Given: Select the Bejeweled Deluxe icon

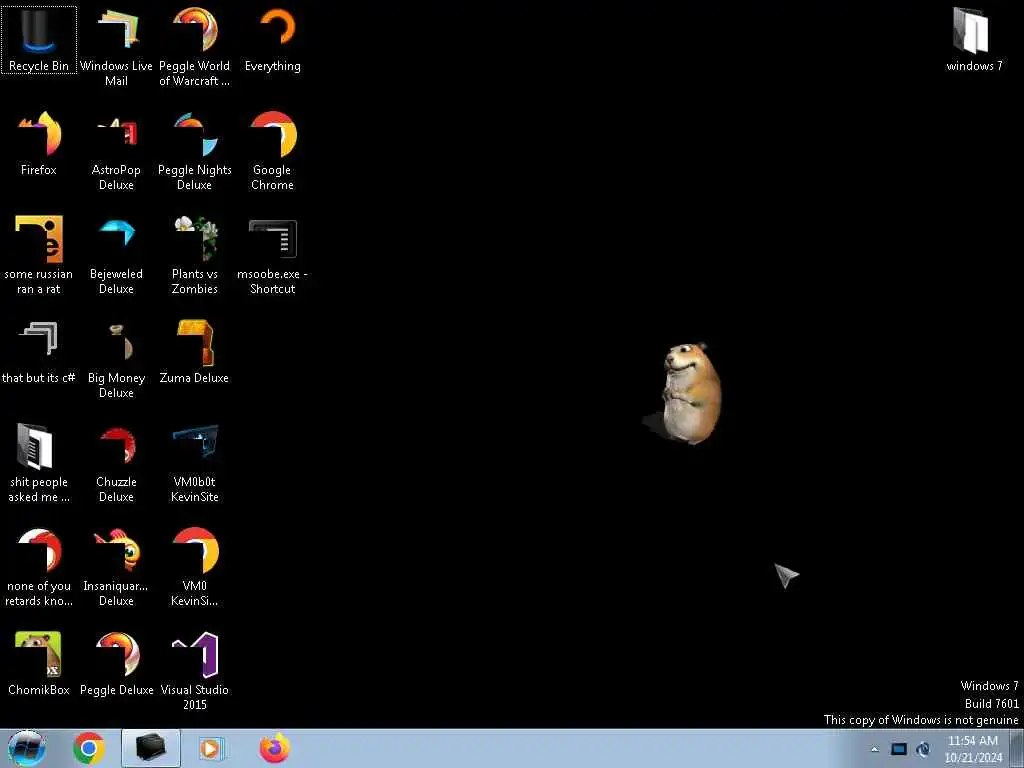Looking at the screenshot, I should tap(116, 255).
